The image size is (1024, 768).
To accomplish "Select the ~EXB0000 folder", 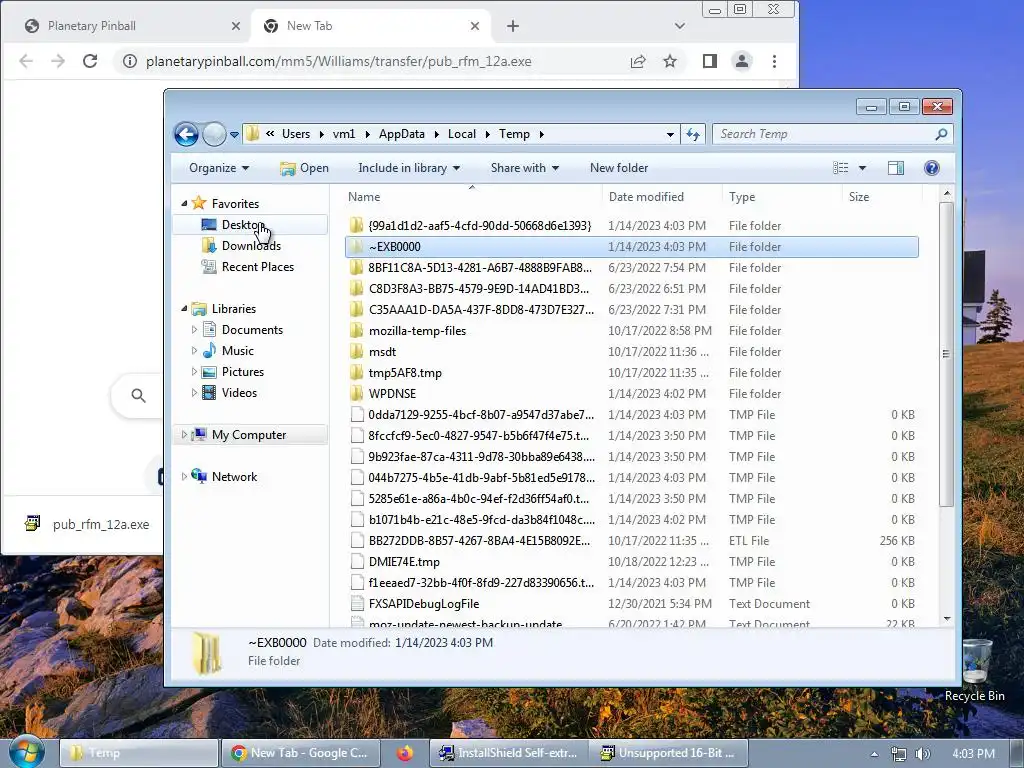I will [x=632, y=247].
